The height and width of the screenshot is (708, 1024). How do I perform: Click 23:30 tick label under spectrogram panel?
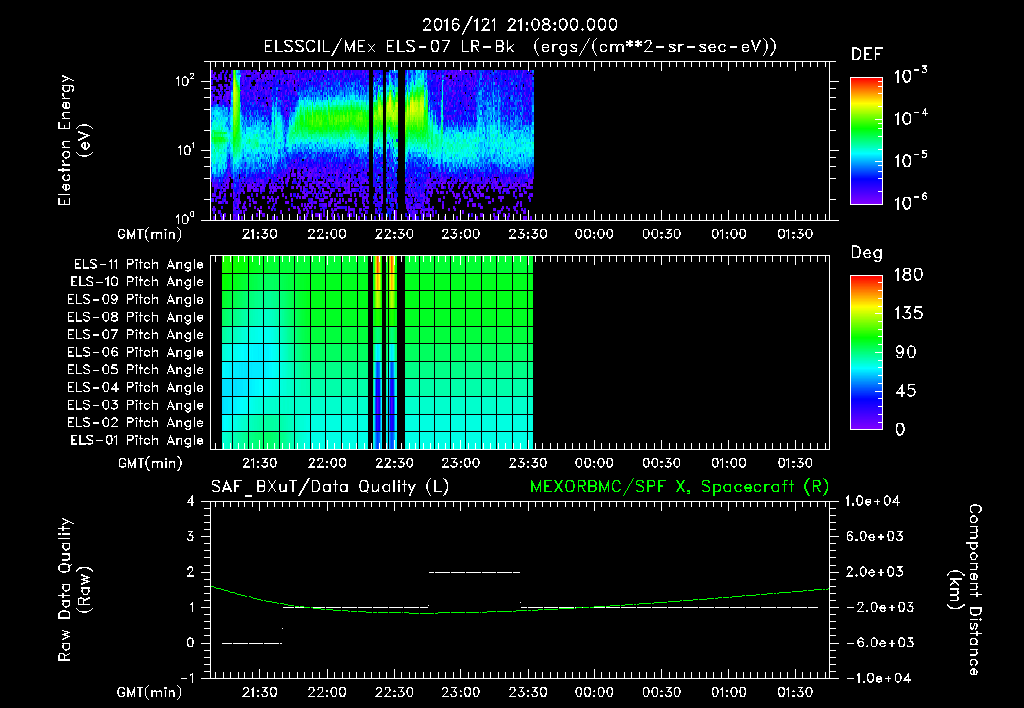(527, 234)
